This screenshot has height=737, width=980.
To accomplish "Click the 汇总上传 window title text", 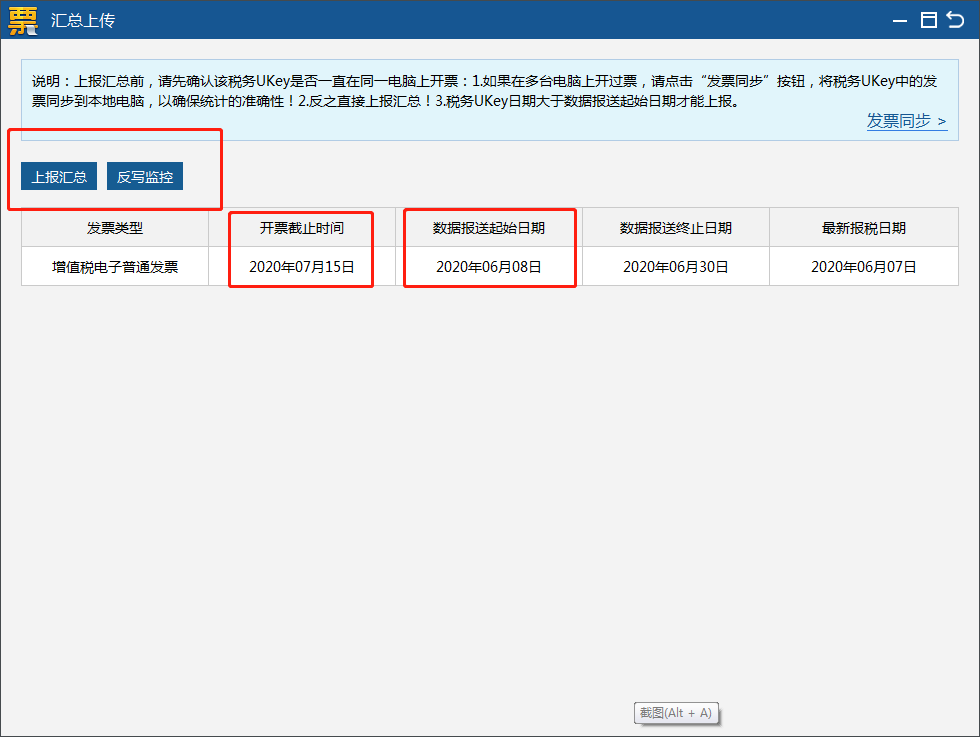I will [82, 21].
